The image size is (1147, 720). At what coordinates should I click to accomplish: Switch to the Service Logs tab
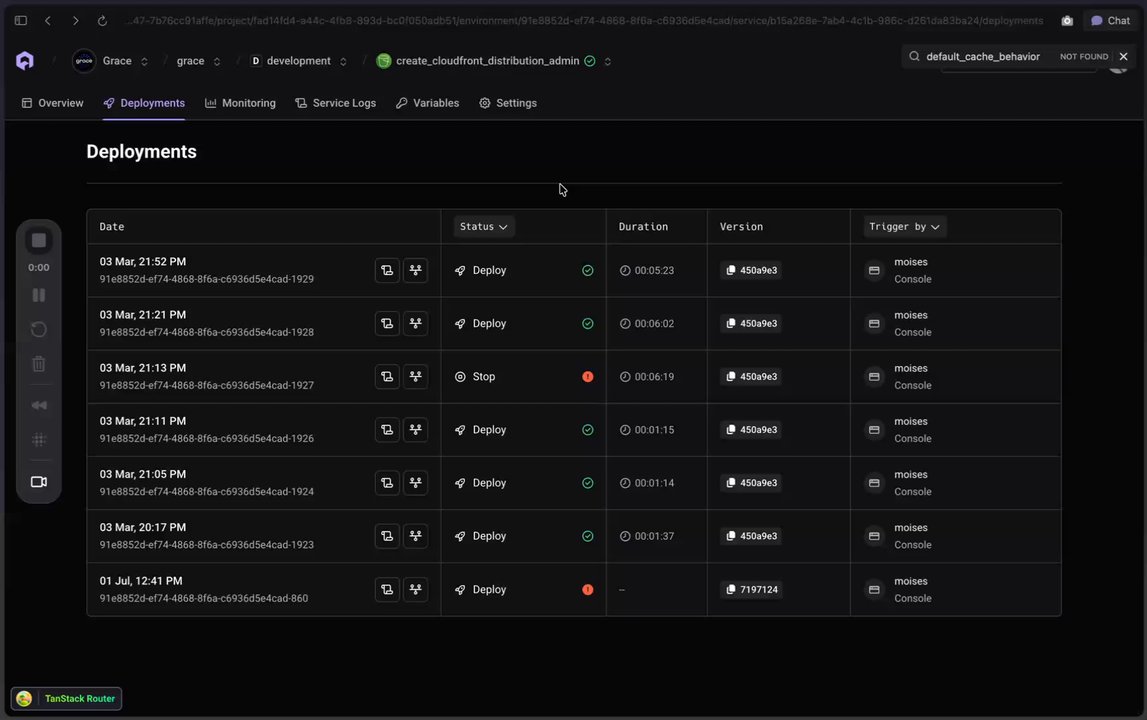[x=336, y=103]
